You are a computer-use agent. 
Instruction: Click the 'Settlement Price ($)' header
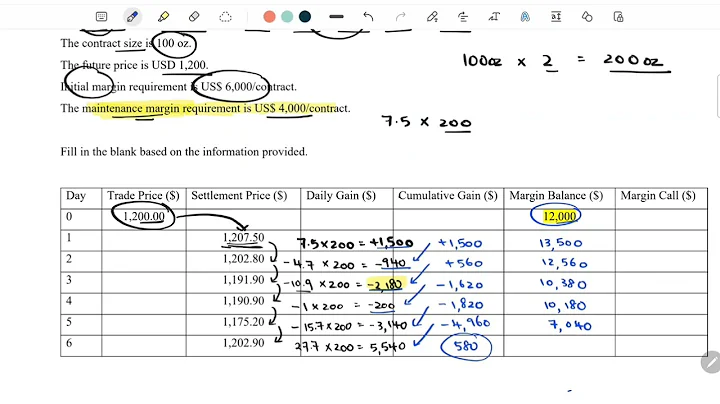(x=239, y=196)
